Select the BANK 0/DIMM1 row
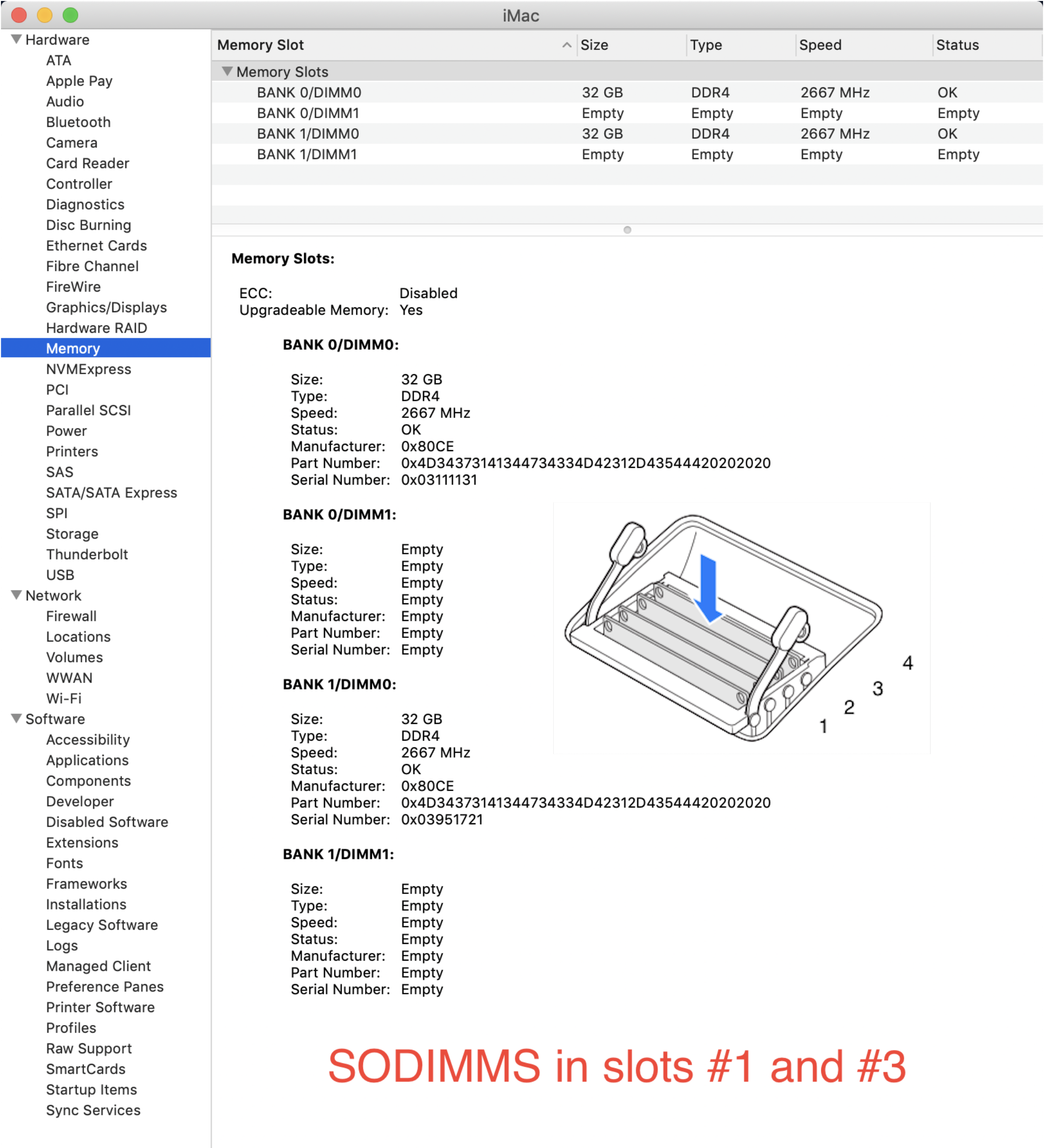This screenshot has height=1148, width=1044. 627,113
